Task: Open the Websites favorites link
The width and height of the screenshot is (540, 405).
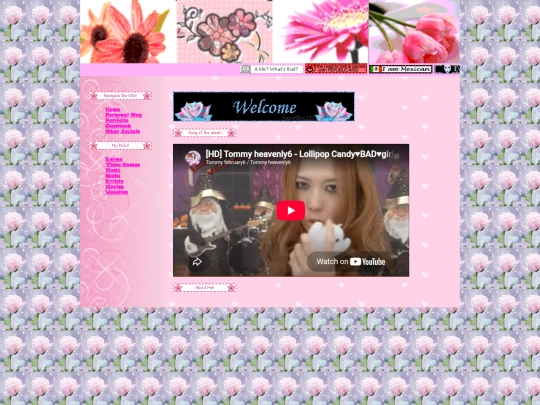Action: (x=117, y=192)
